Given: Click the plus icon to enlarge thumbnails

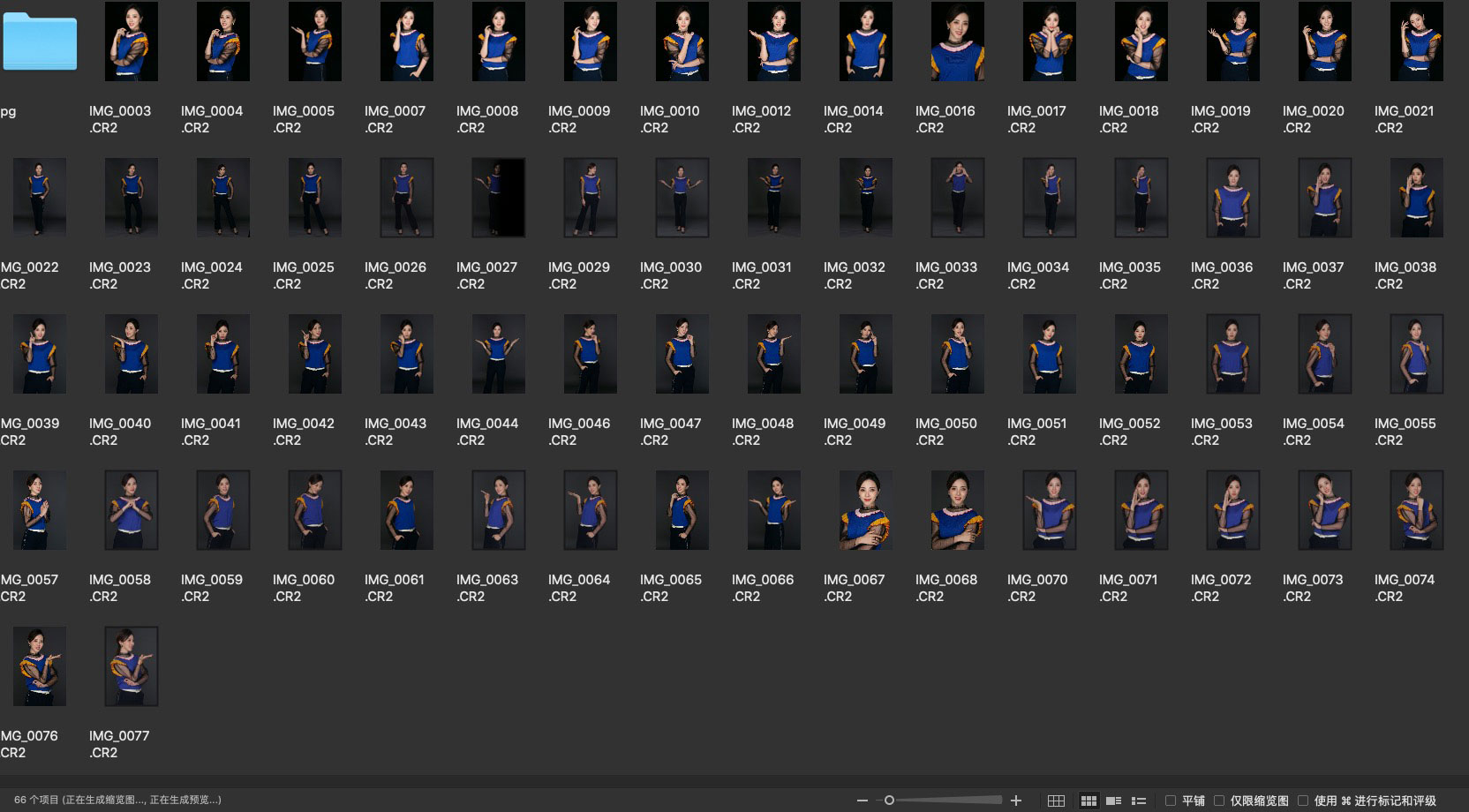Looking at the screenshot, I should click(1016, 801).
